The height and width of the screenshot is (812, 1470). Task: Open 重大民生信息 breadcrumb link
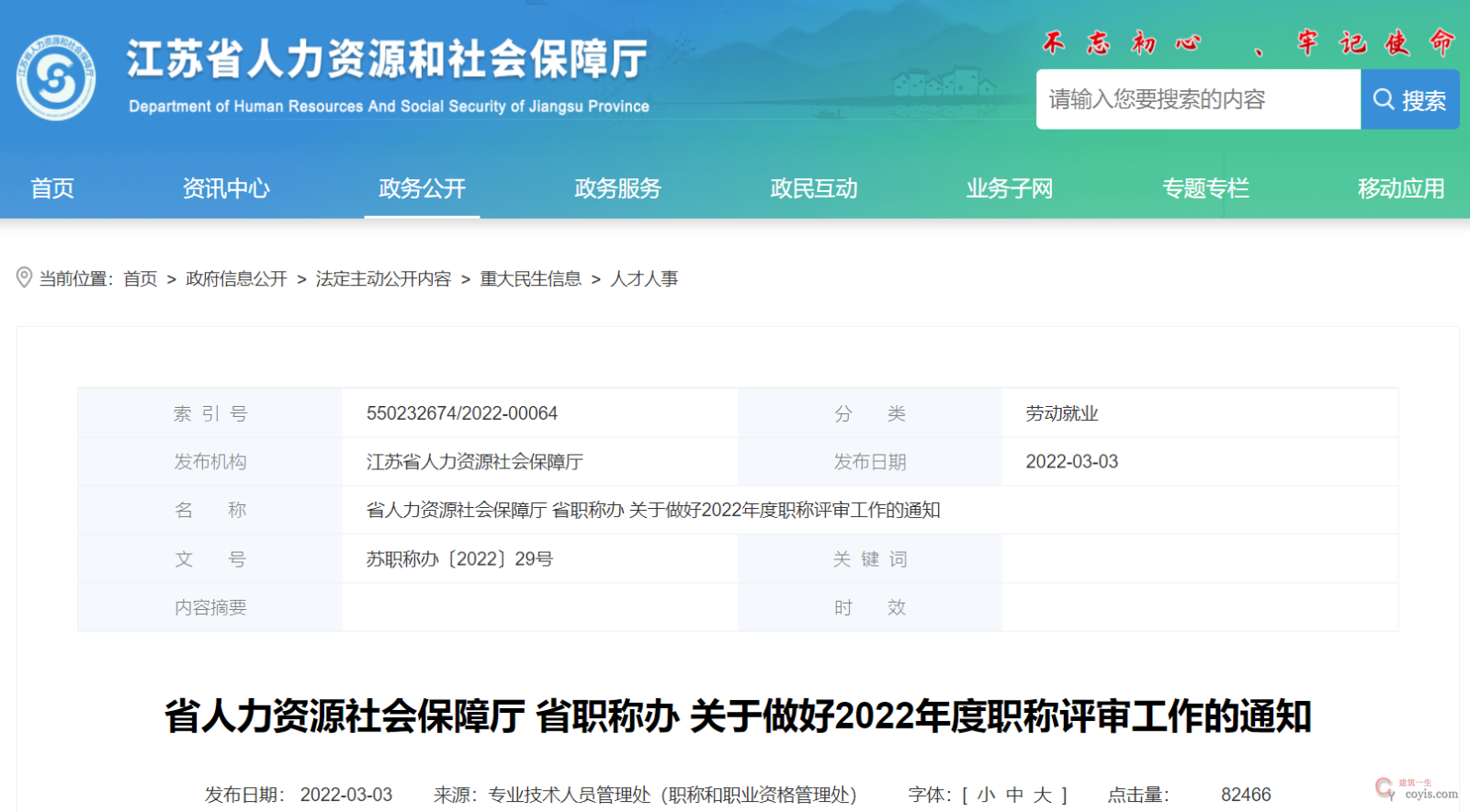coord(530,278)
